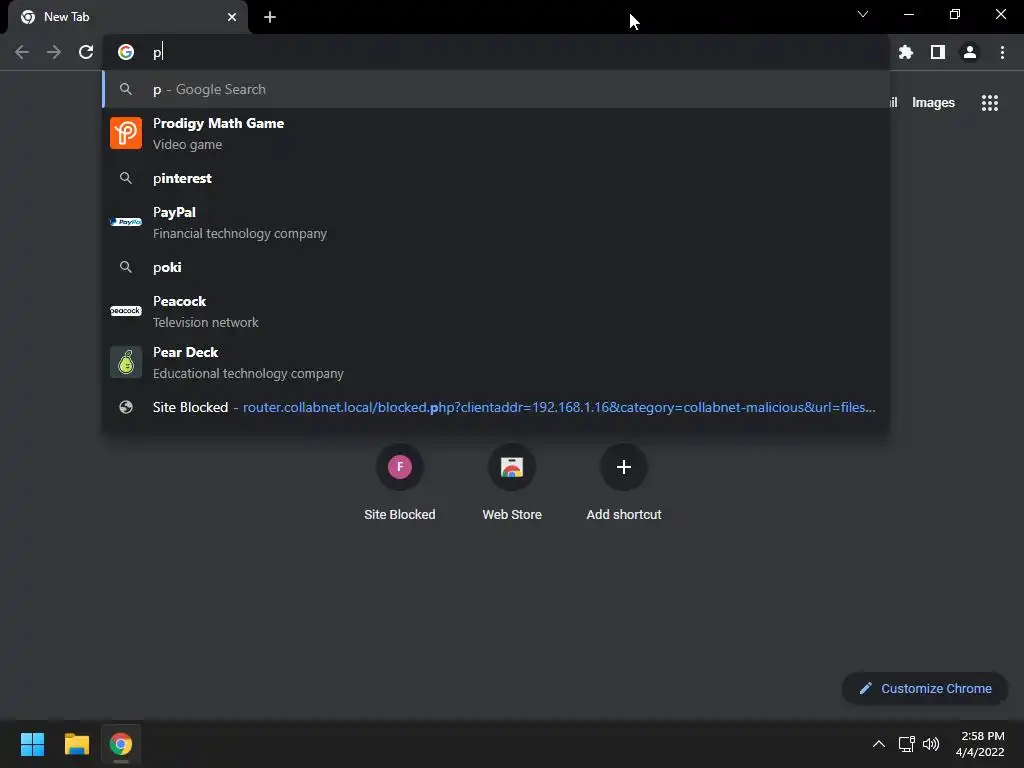Image resolution: width=1024 pixels, height=768 pixels.
Task: Reload the page with the refresh icon
Action: point(86,52)
